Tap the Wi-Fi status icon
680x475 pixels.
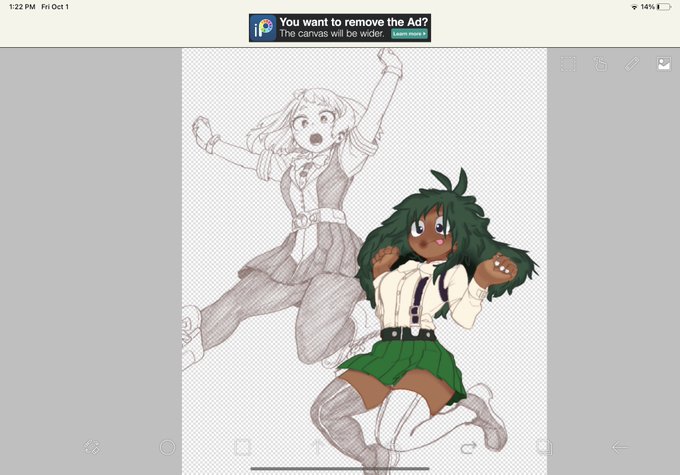634,7
